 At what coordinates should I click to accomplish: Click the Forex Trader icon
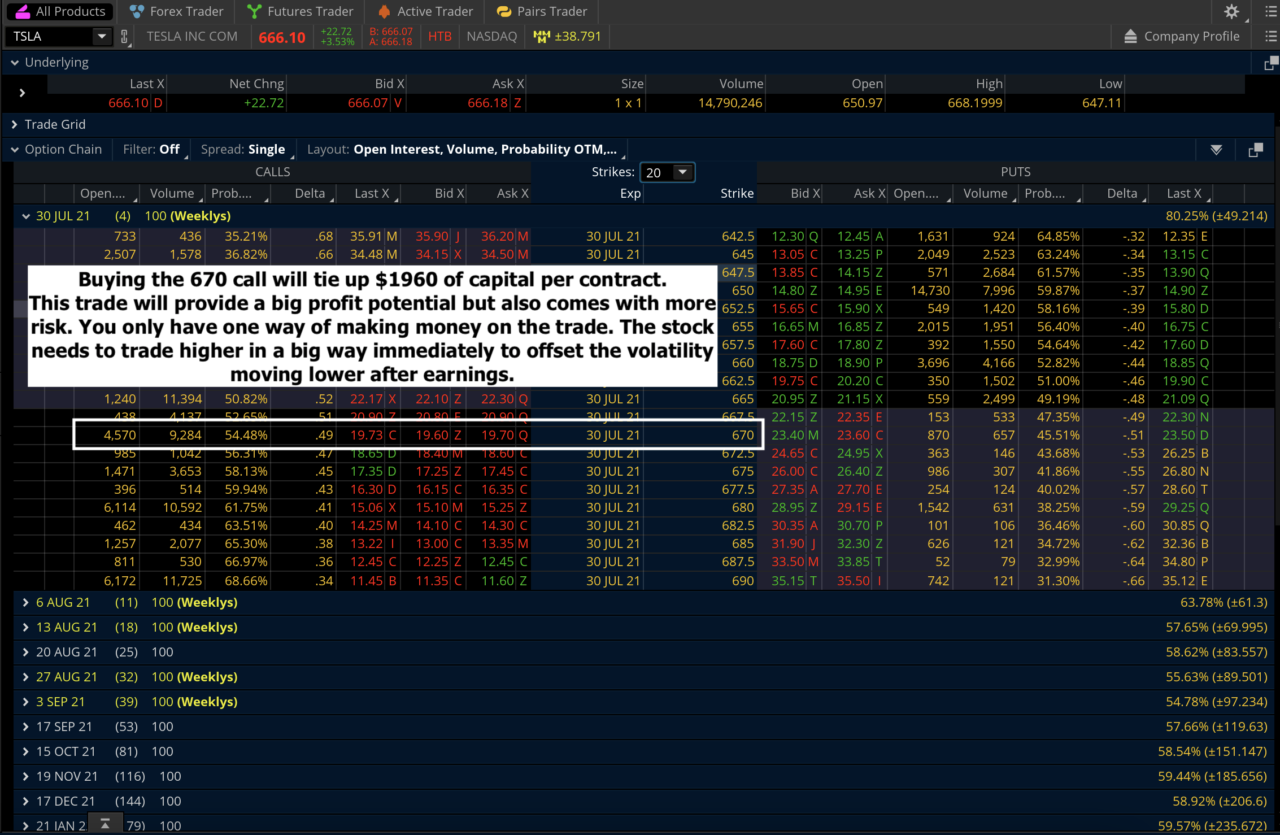pos(137,12)
